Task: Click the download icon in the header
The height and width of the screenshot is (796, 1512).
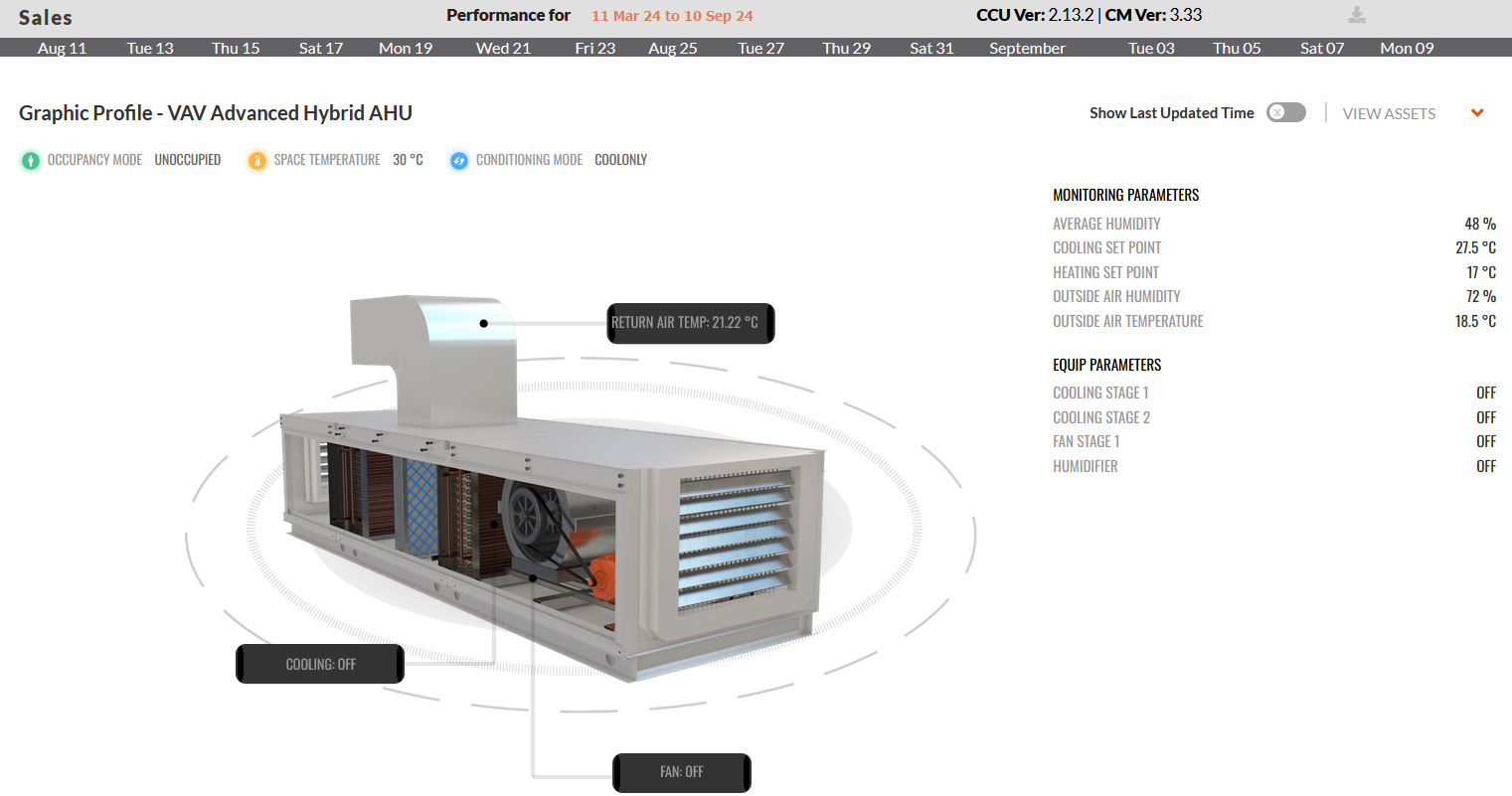Action: tap(1357, 16)
